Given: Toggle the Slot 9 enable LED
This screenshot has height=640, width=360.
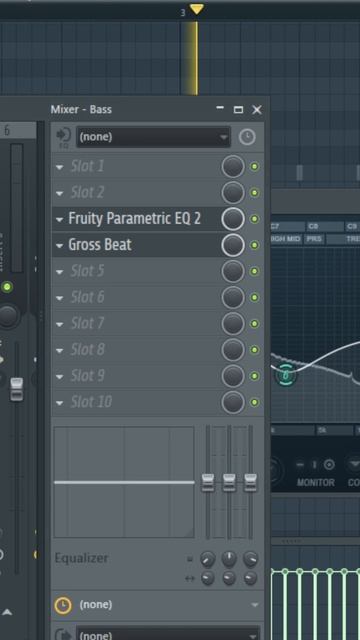Looking at the screenshot, I should click(x=255, y=376).
